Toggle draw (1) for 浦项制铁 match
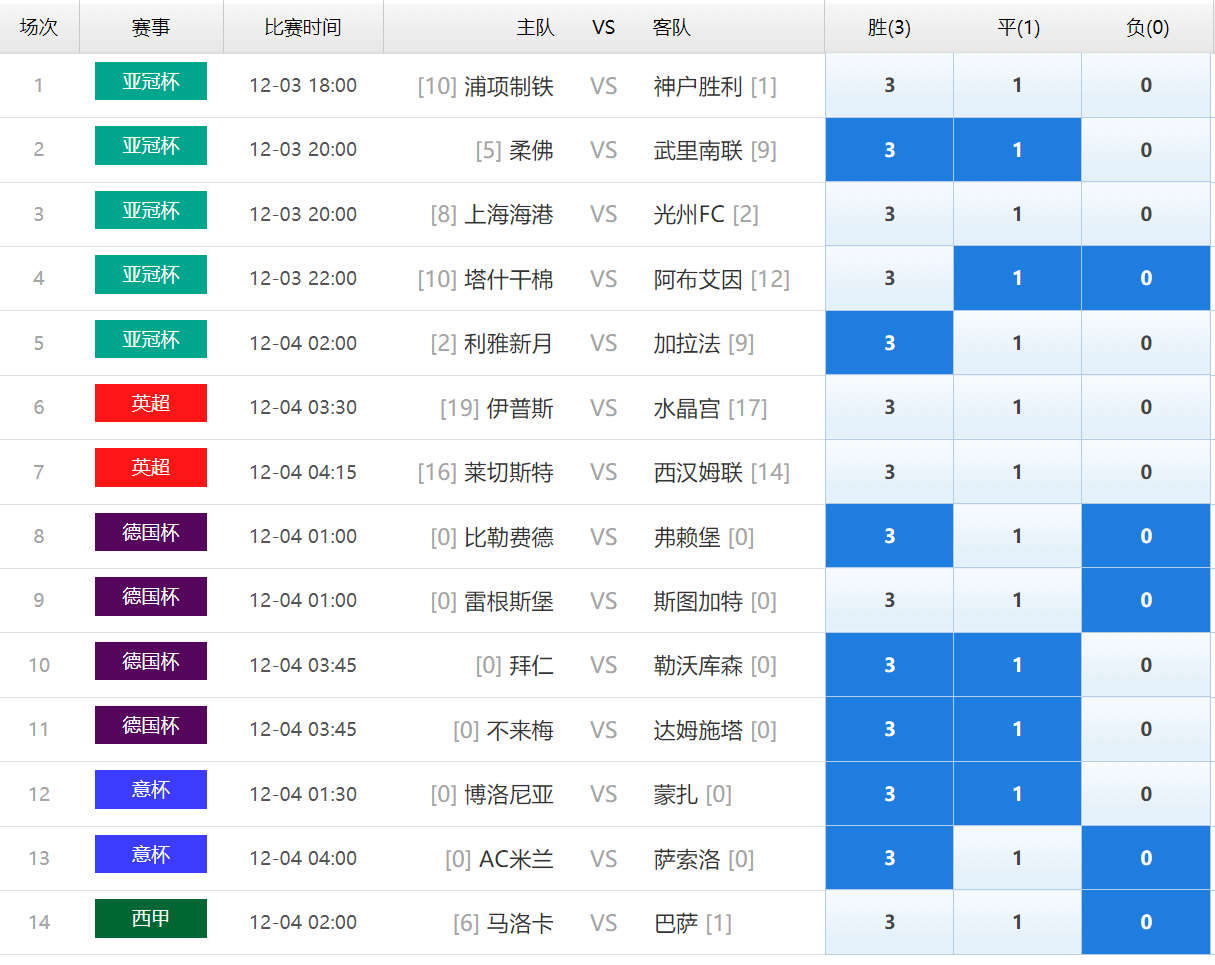The image size is (1215, 965). tap(1017, 86)
